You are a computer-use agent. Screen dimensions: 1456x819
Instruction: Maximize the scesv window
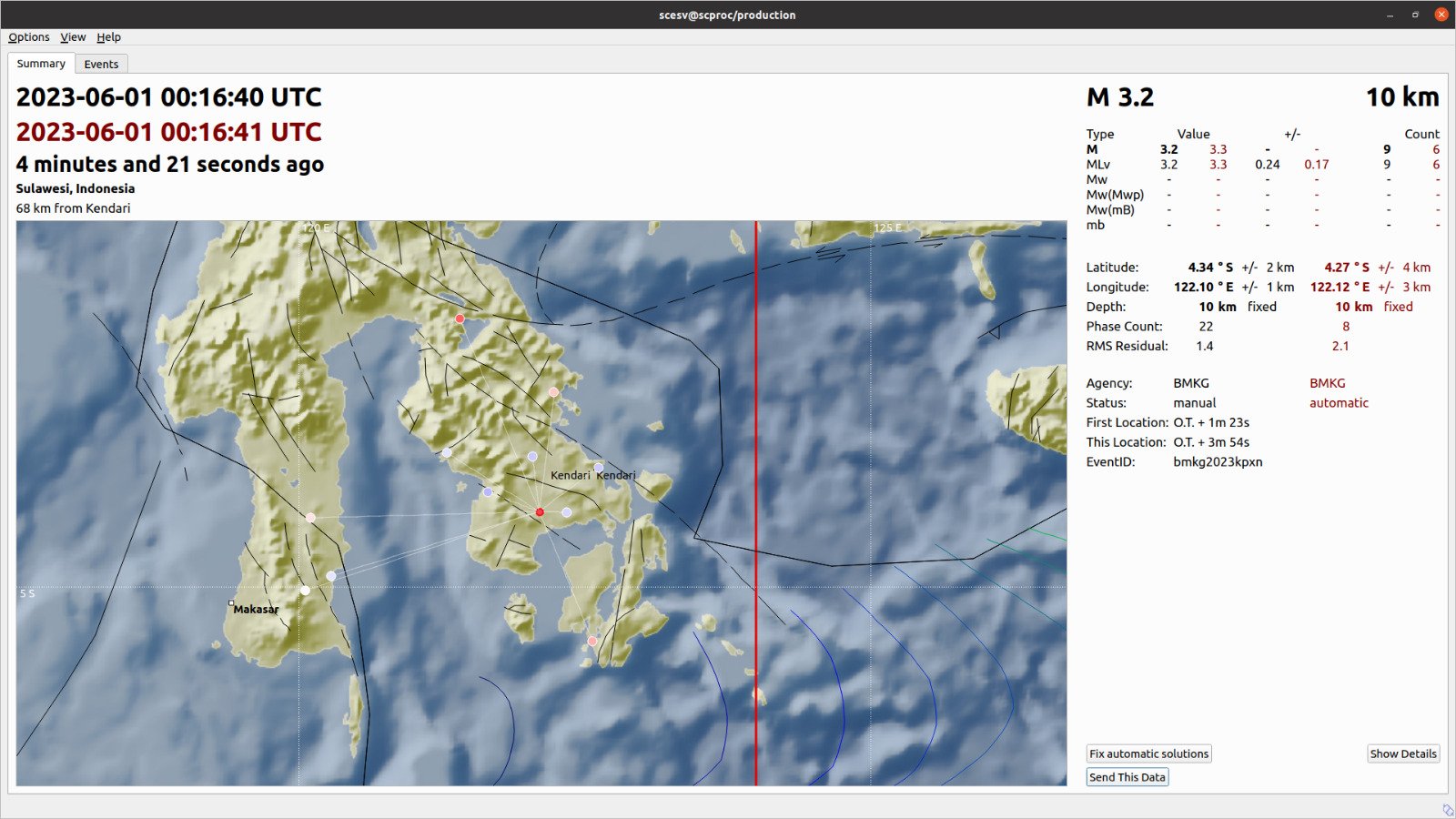[1415, 15]
